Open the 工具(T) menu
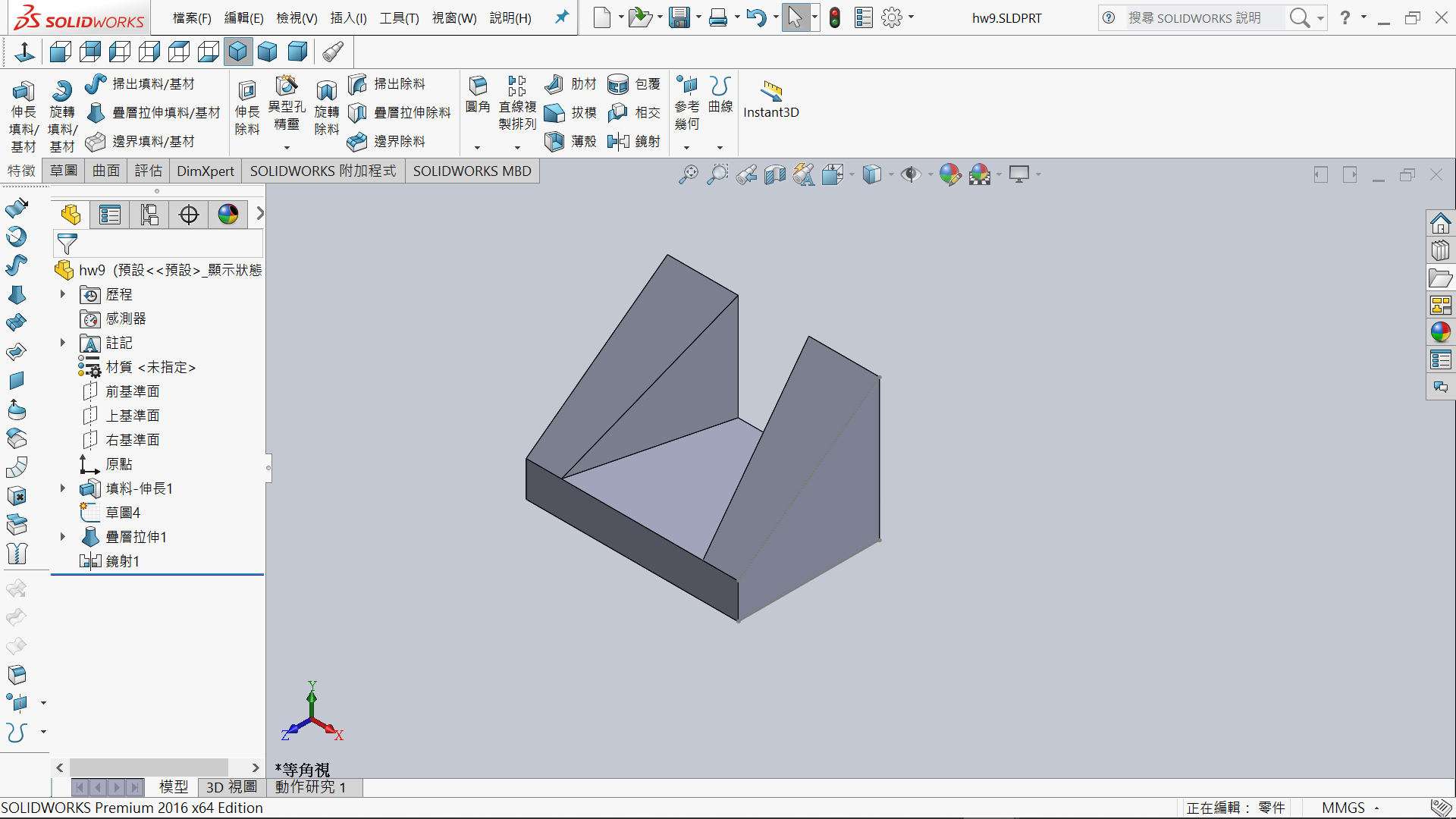 (399, 17)
